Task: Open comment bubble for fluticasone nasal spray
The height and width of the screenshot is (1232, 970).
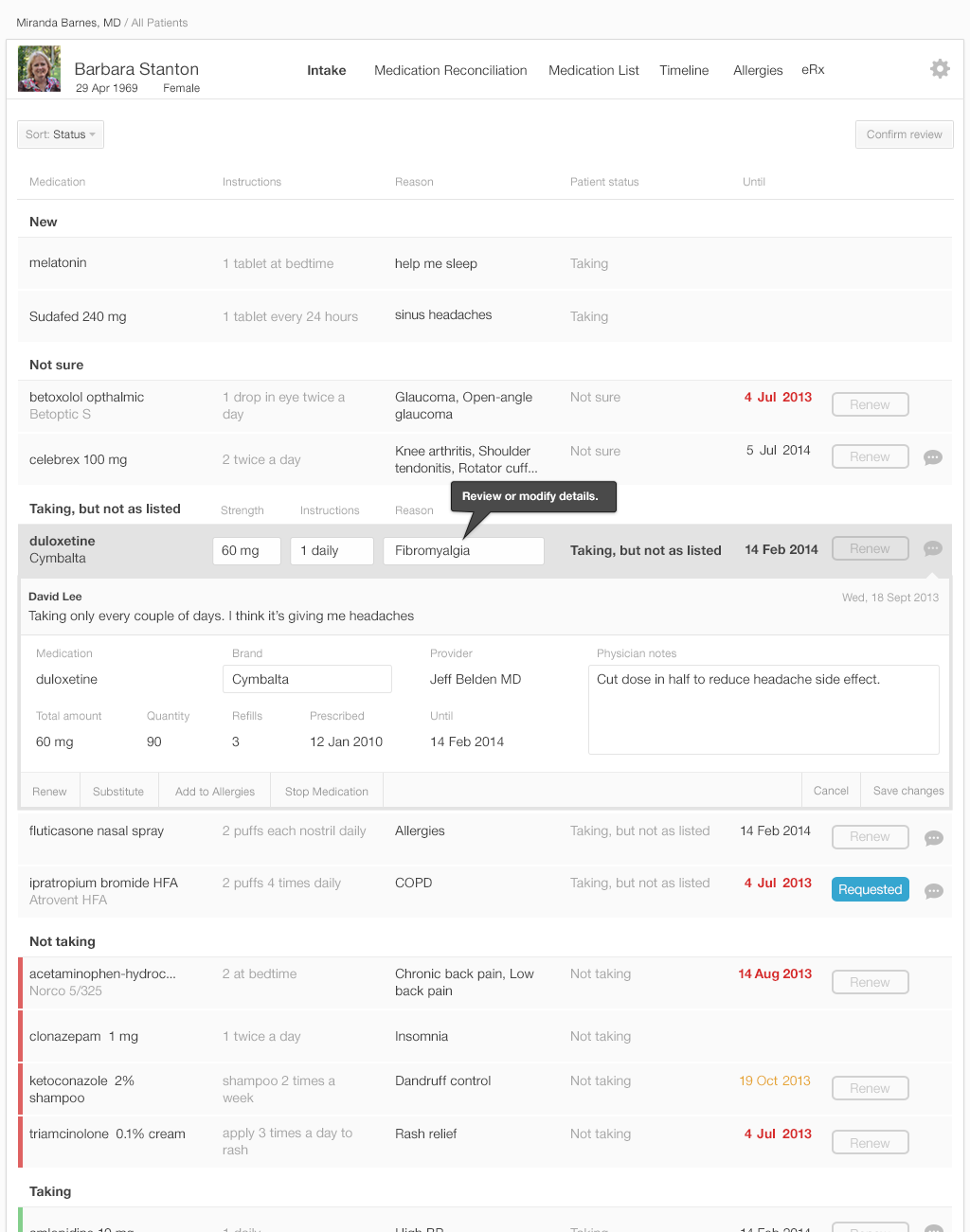Action: click(x=933, y=838)
